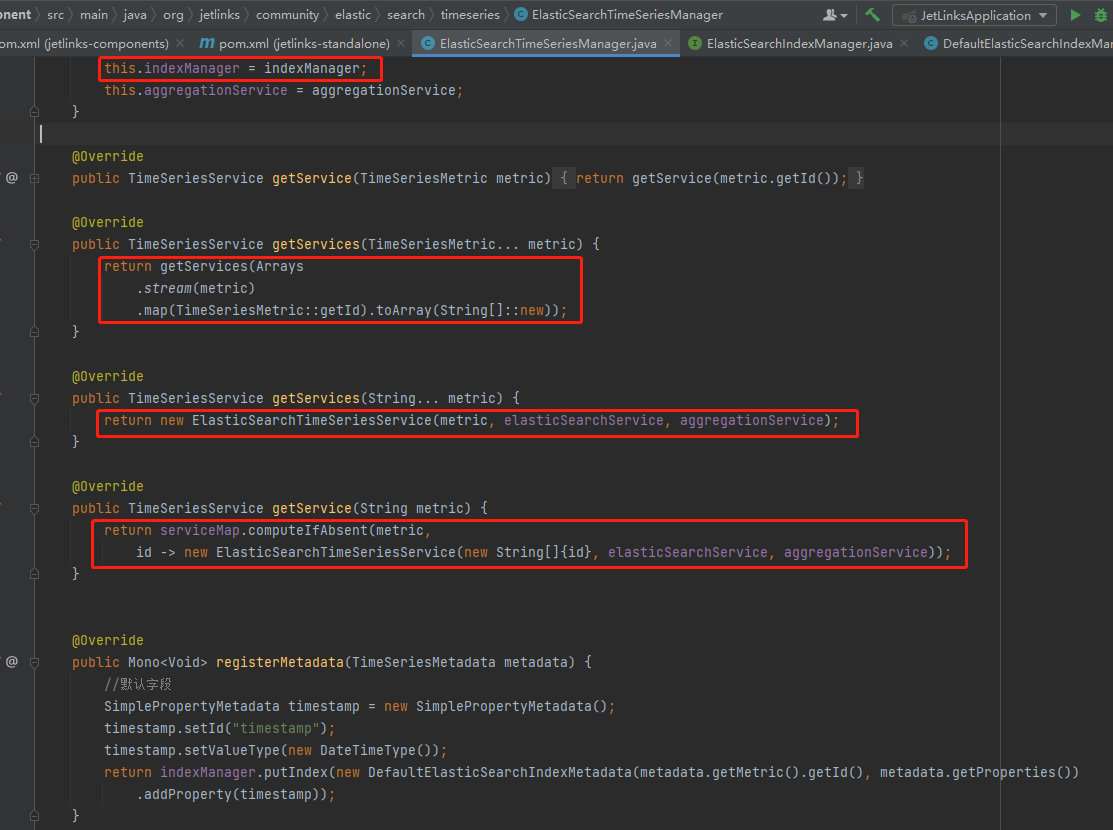Open the JetLinksApplication run configuration dropdown
This screenshot has height=830, width=1113.
click(x=1043, y=15)
